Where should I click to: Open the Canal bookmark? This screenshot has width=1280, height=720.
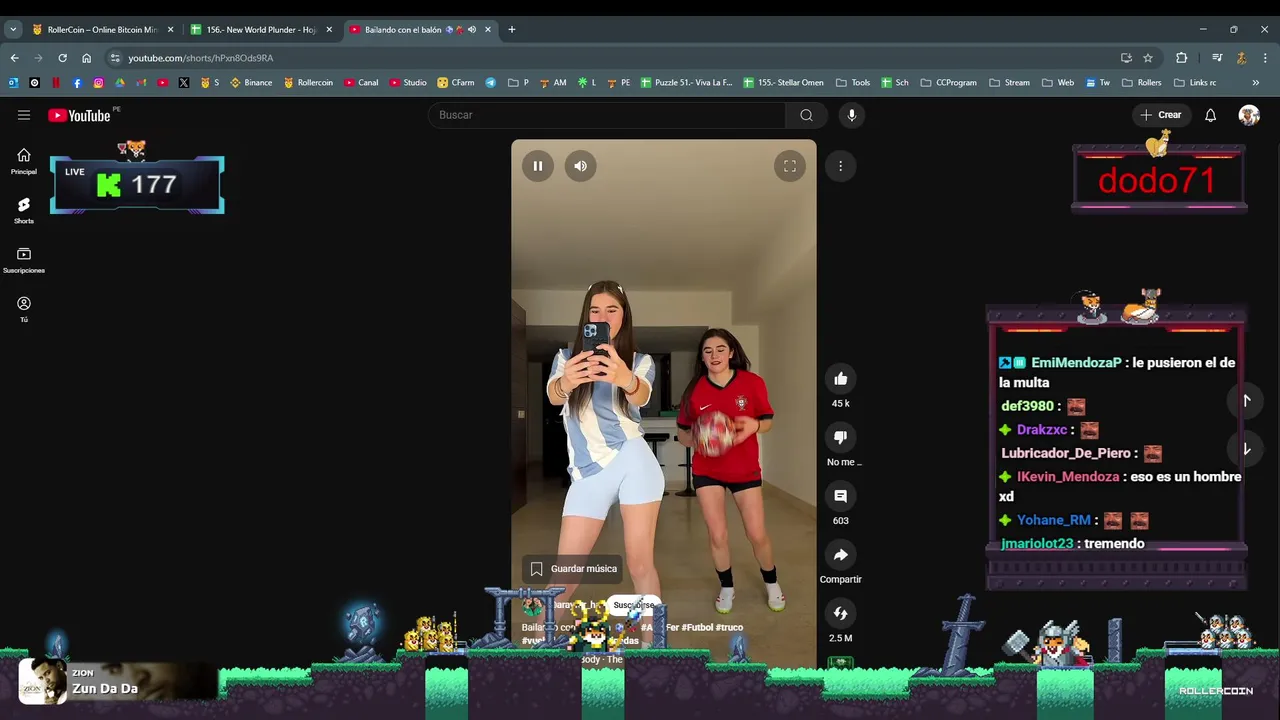(361, 82)
